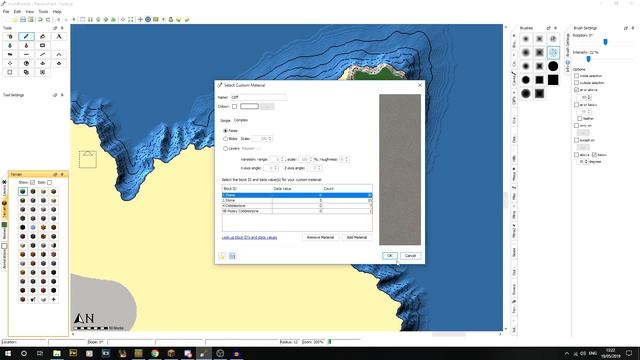Select the large solid black square brush
This screenshot has width=640, height=360.
tap(553, 80)
